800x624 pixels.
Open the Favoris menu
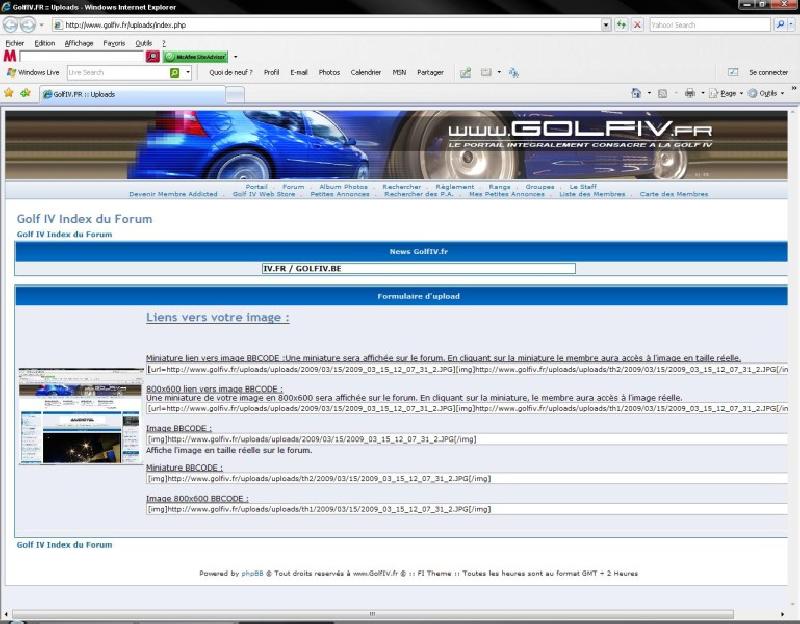[x=114, y=43]
